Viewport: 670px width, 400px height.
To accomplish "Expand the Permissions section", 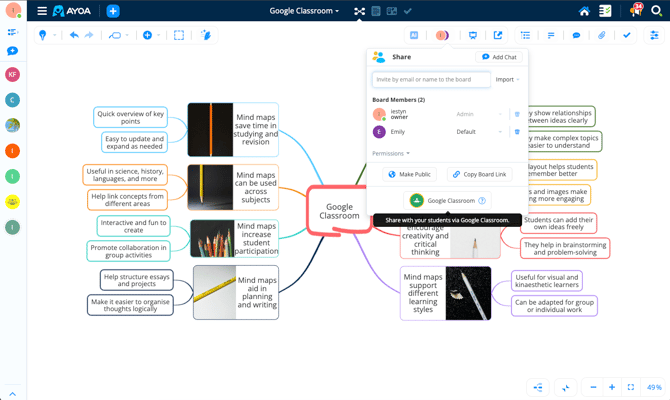I will click(x=391, y=153).
